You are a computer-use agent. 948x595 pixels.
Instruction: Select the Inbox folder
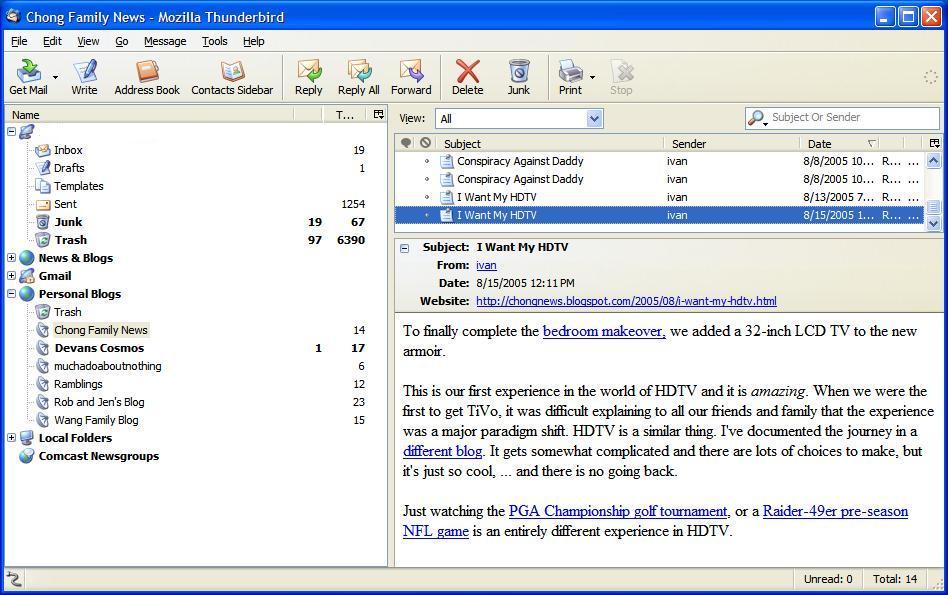pyautogui.click(x=68, y=150)
